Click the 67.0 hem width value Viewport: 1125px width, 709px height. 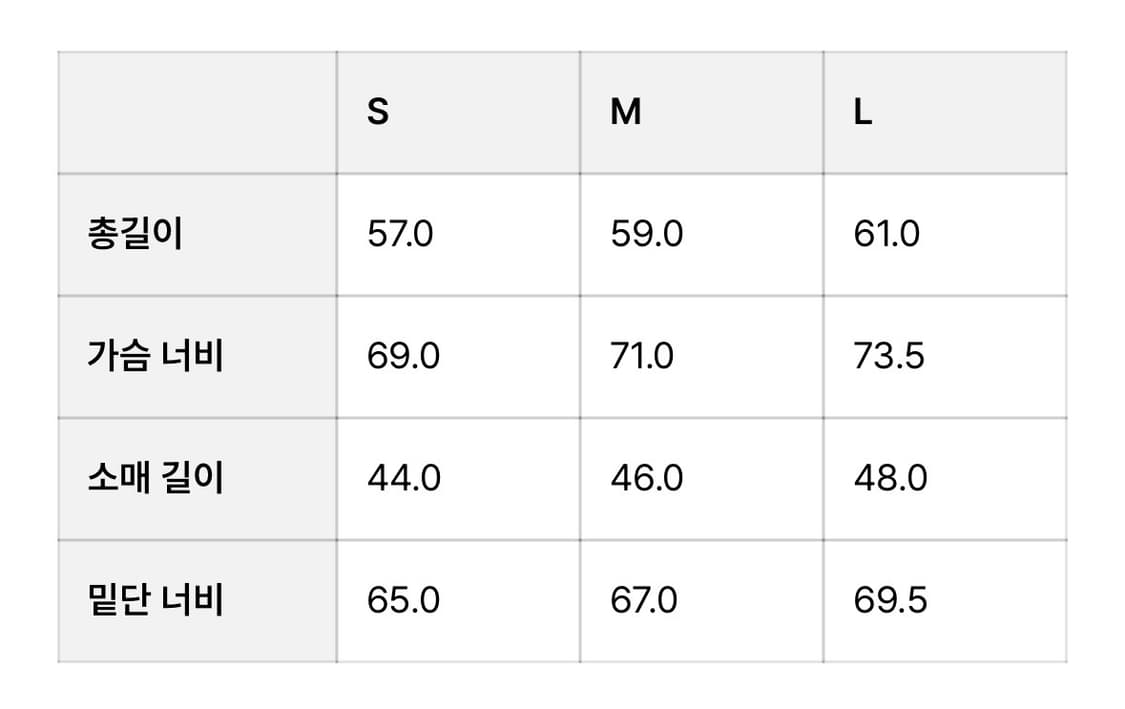pos(644,601)
